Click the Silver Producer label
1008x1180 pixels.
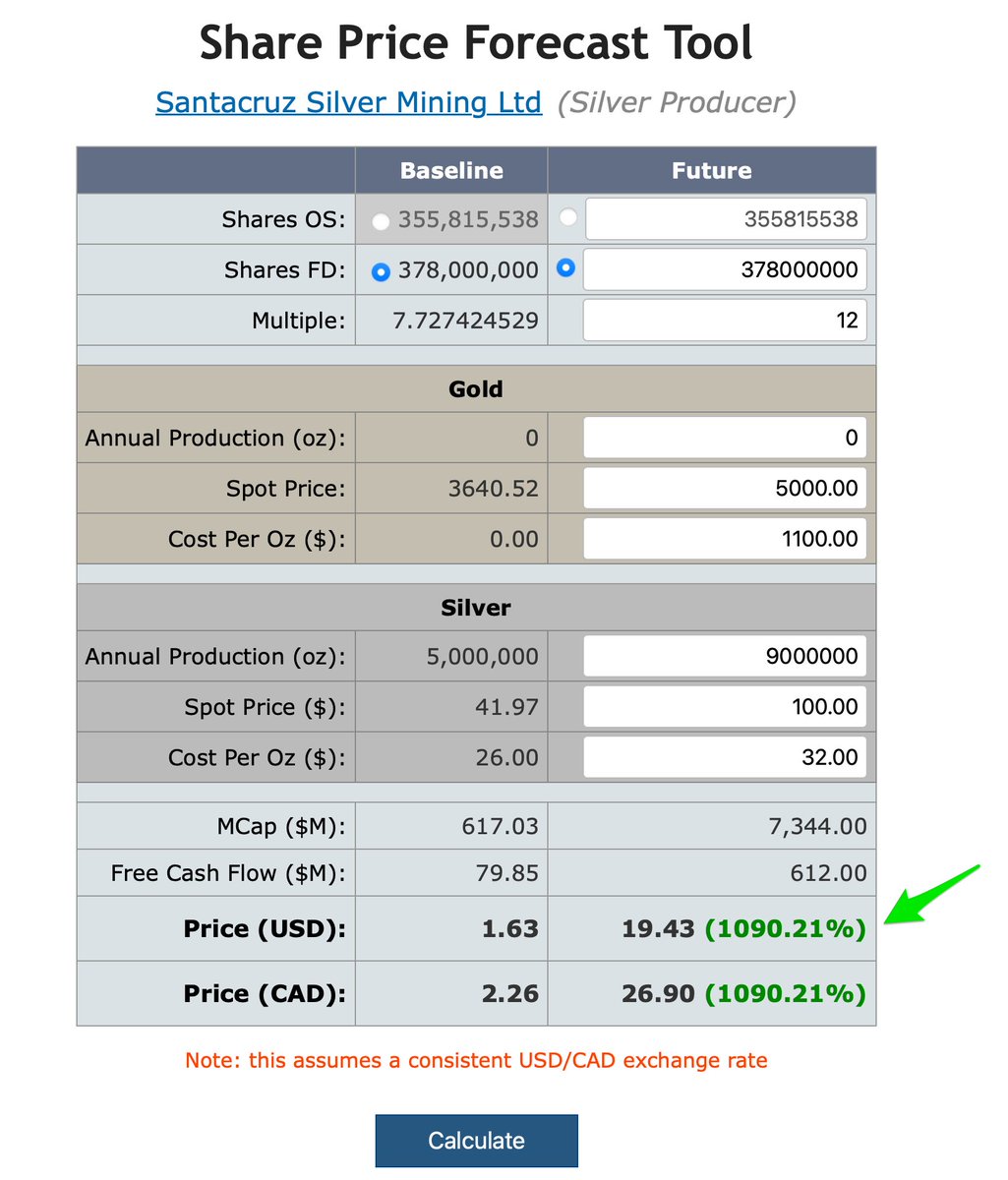click(677, 102)
